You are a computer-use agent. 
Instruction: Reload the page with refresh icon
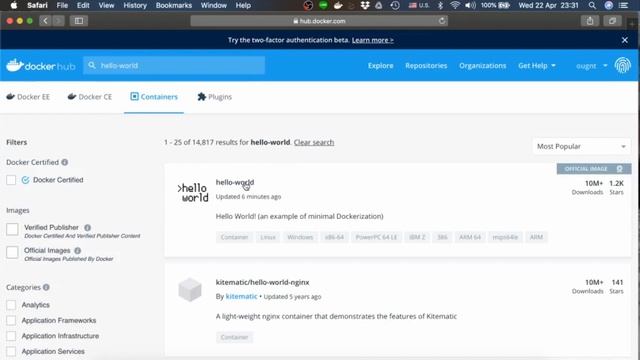(442, 21)
